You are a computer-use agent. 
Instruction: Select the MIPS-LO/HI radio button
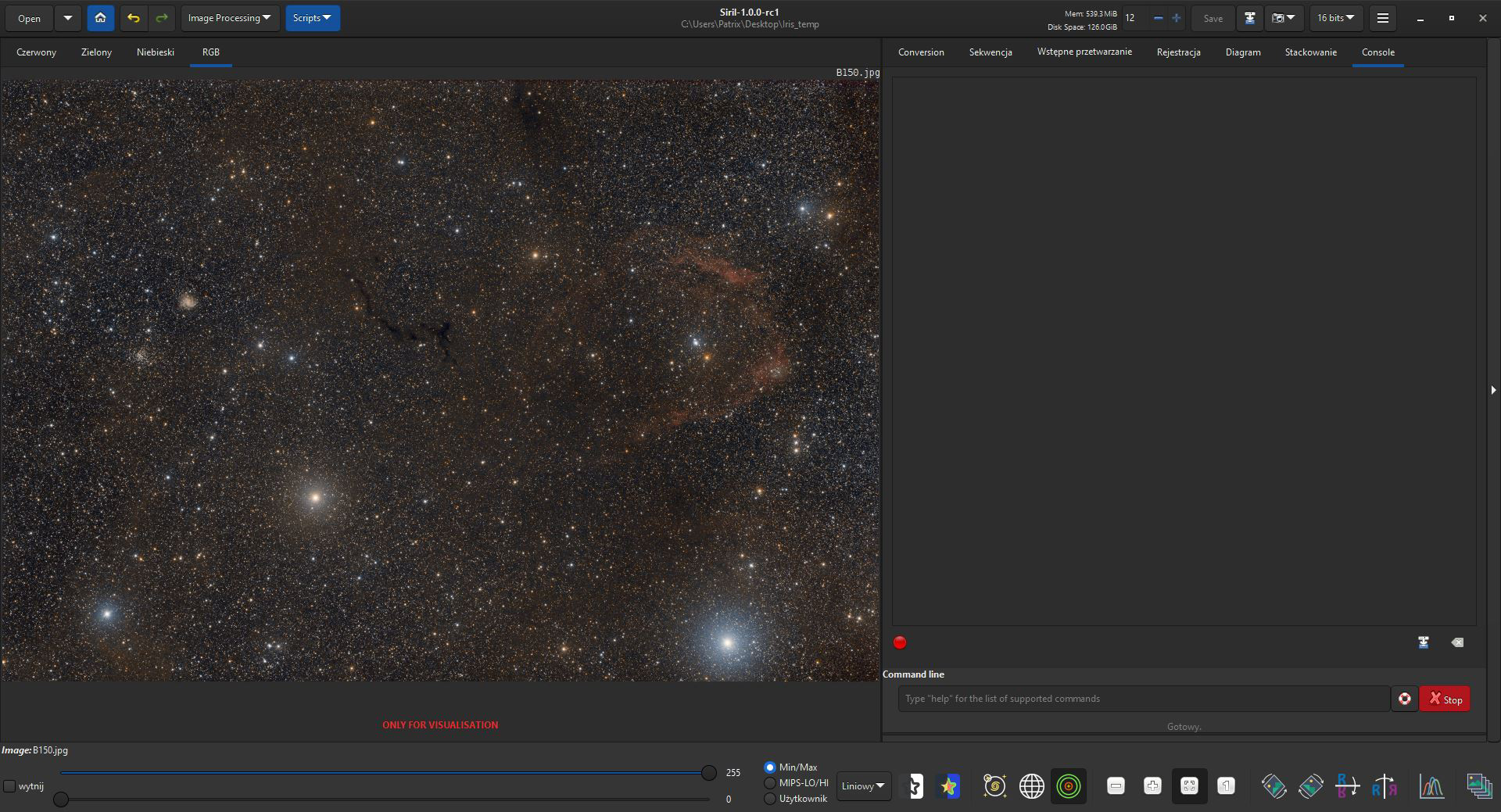(x=770, y=783)
